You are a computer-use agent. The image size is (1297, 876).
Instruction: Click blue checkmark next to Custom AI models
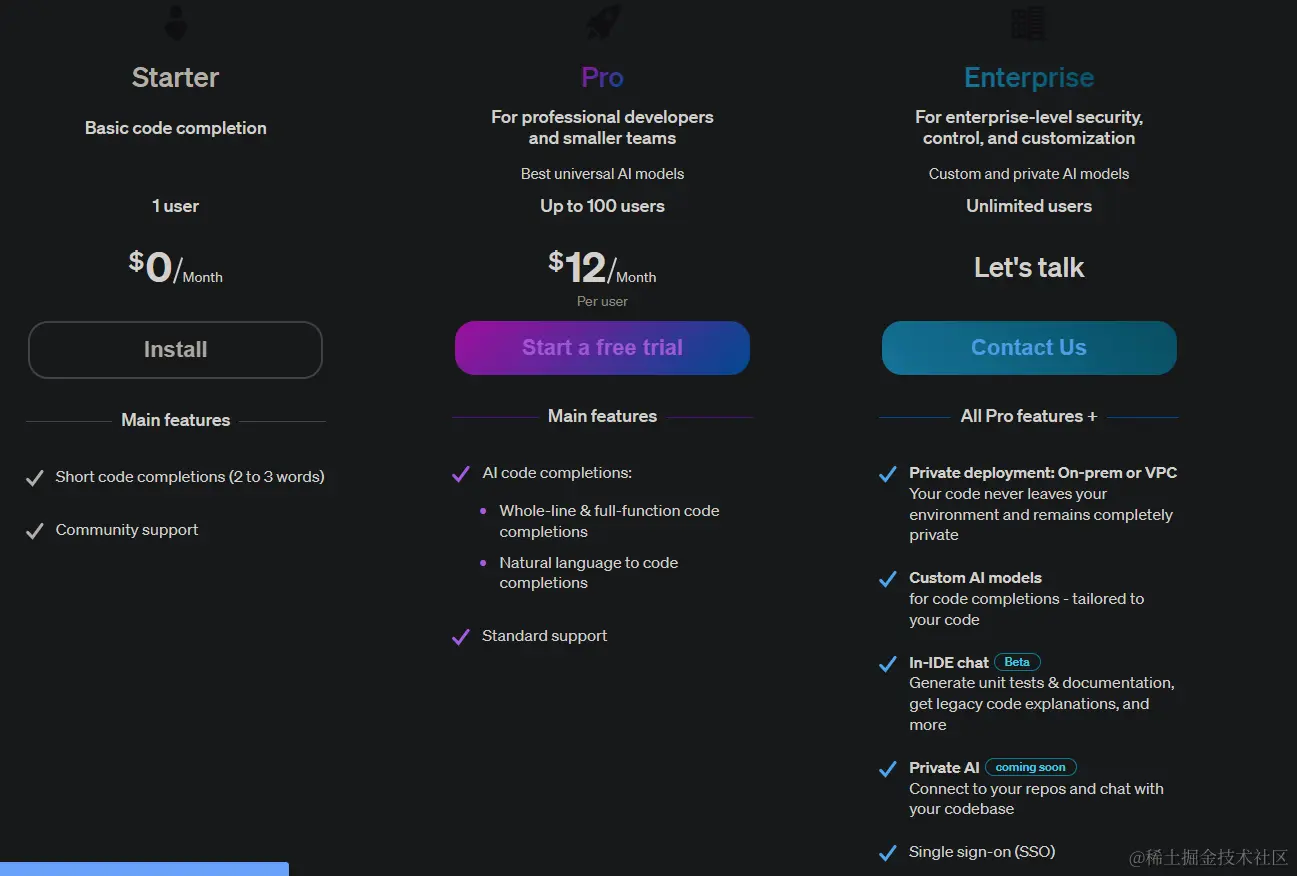point(887,579)
